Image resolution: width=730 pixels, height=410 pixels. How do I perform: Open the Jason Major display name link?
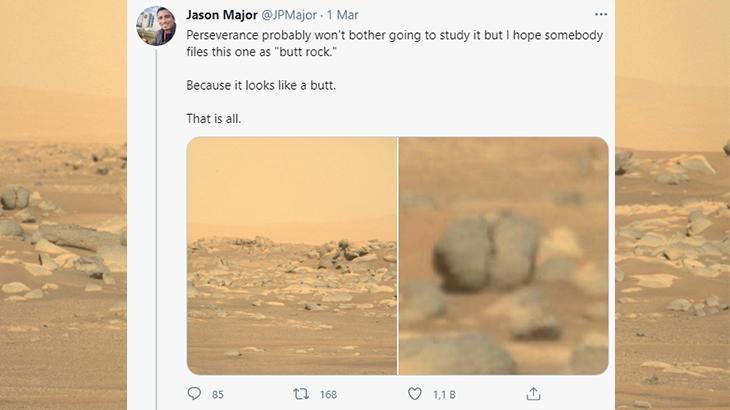point(221,15)
